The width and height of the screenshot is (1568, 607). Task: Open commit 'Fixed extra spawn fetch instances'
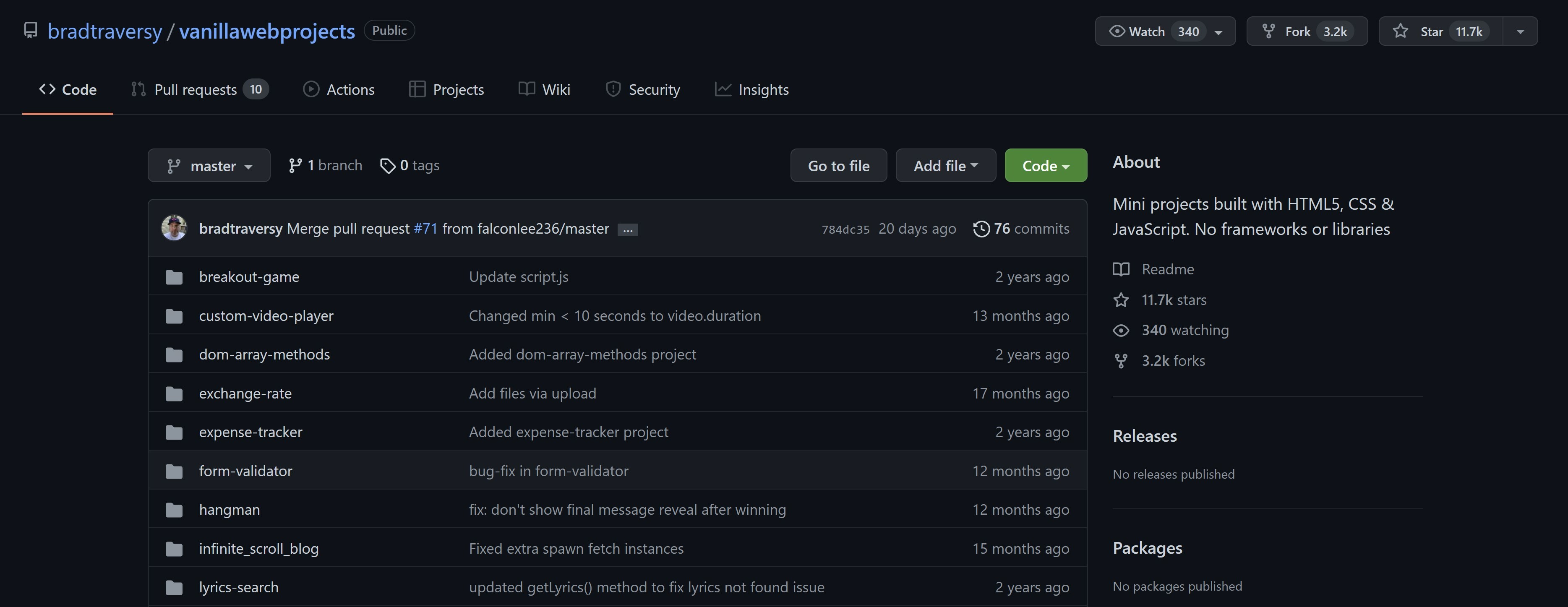(x=576, y=549)
